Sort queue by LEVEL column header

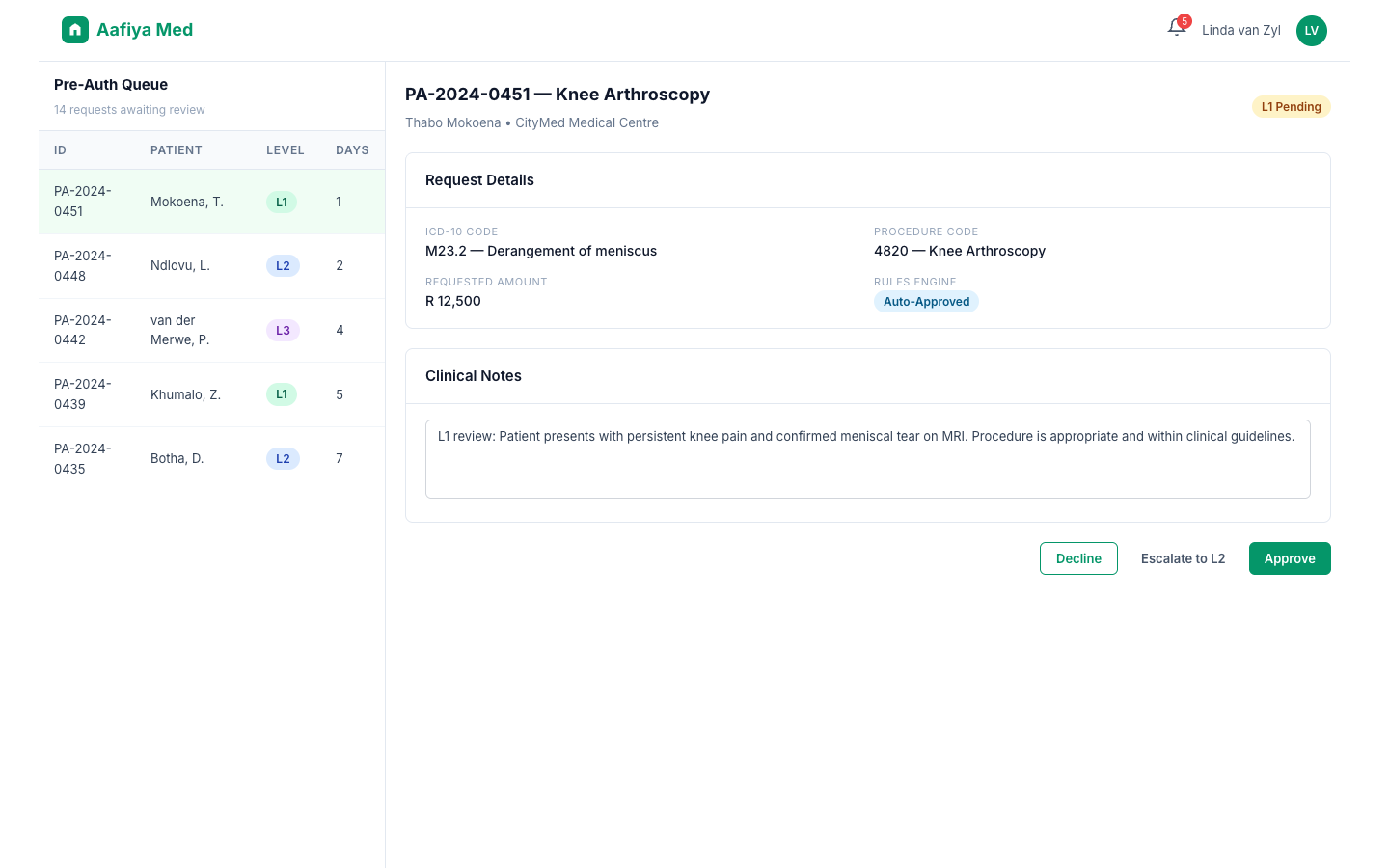pyautogui.click(x=286, y=150)
